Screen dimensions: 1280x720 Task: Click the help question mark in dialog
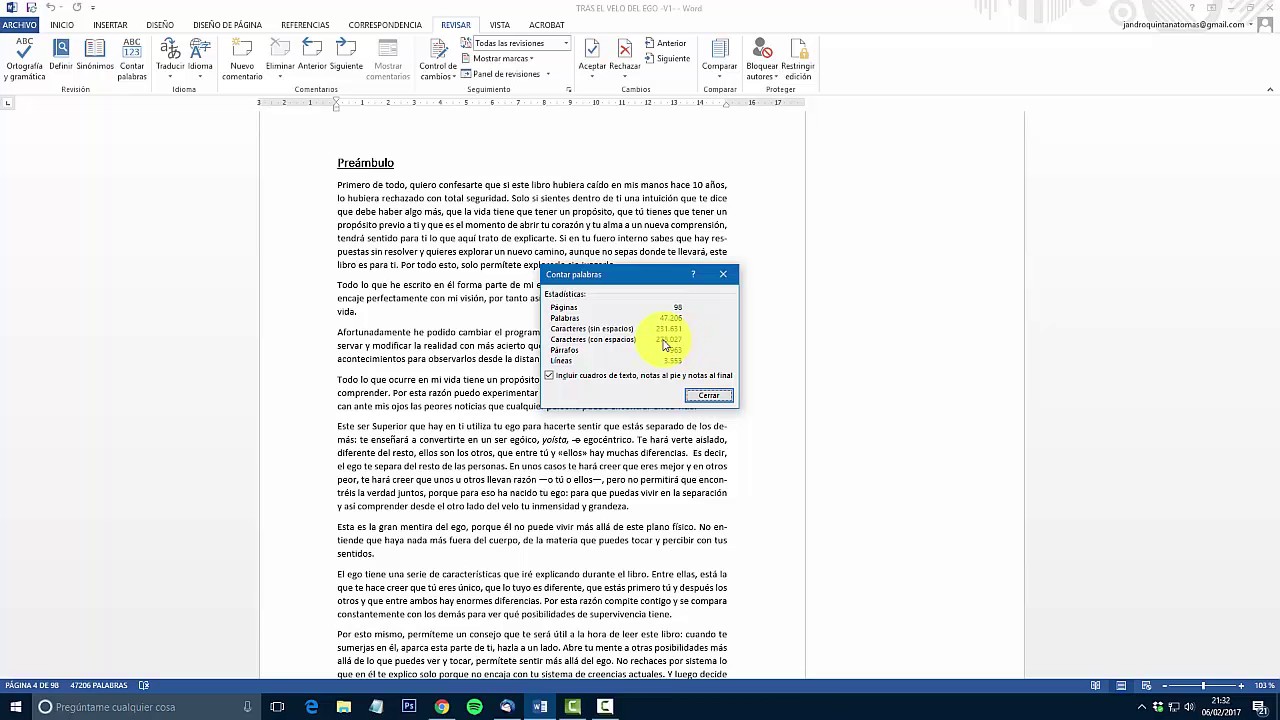pyautogui.click(x=693, y=274)
